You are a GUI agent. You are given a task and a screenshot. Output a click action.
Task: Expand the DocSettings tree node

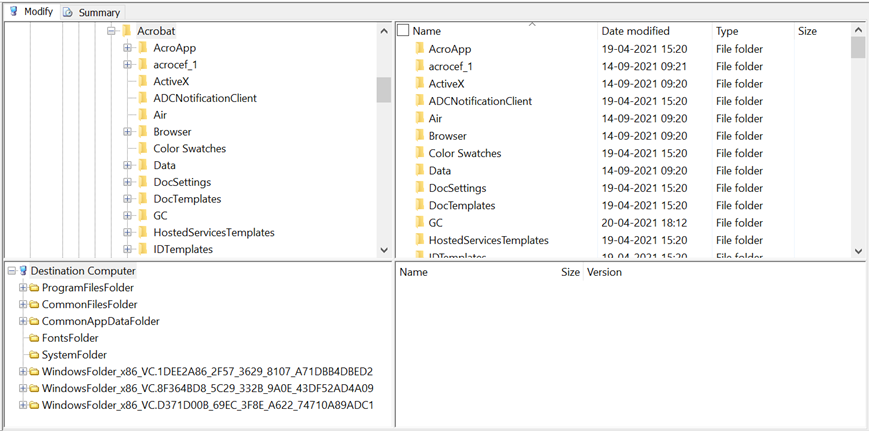127,182
